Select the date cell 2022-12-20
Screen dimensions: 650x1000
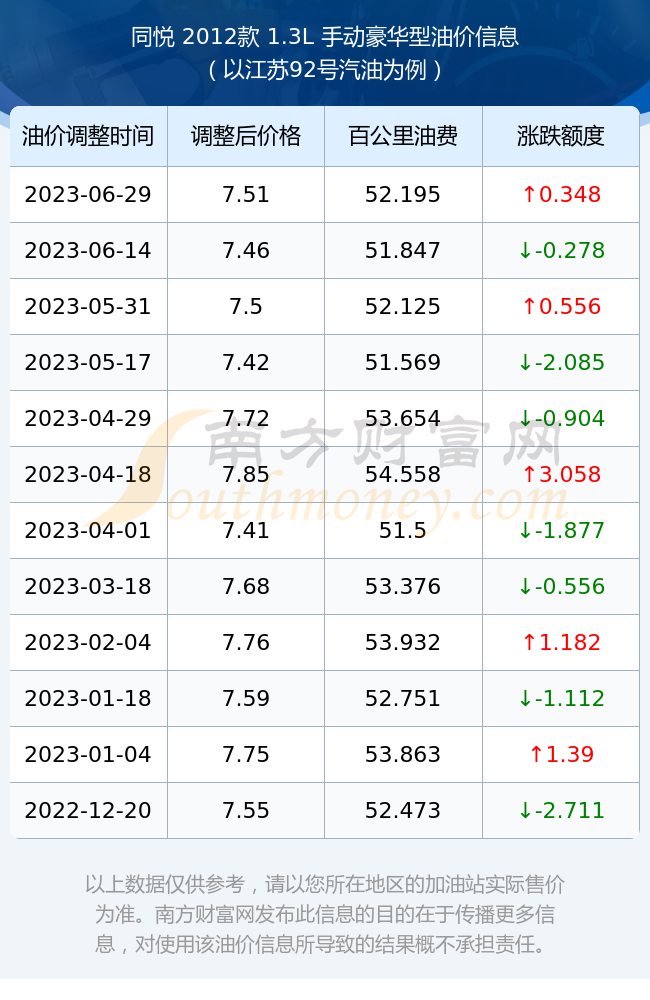pyautogui.click(x=88, y=811)
